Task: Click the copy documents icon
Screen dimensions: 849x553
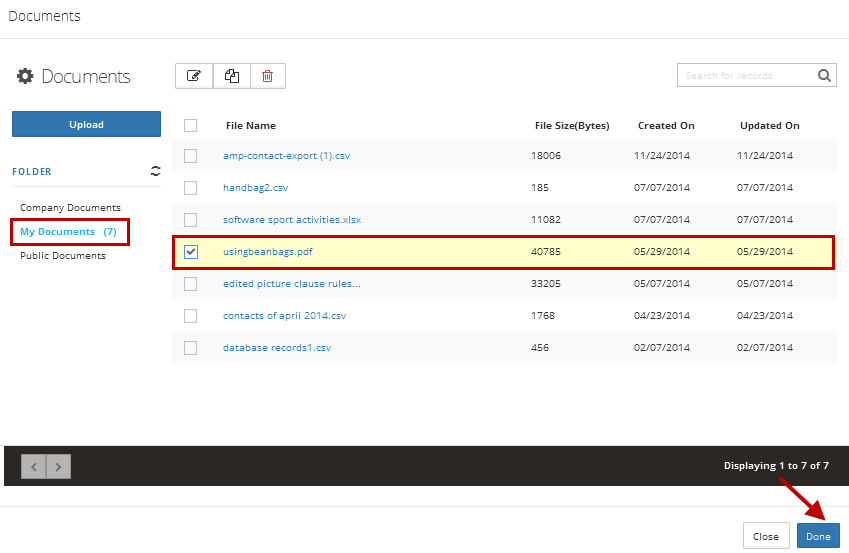Action: (x=231, y=76)
